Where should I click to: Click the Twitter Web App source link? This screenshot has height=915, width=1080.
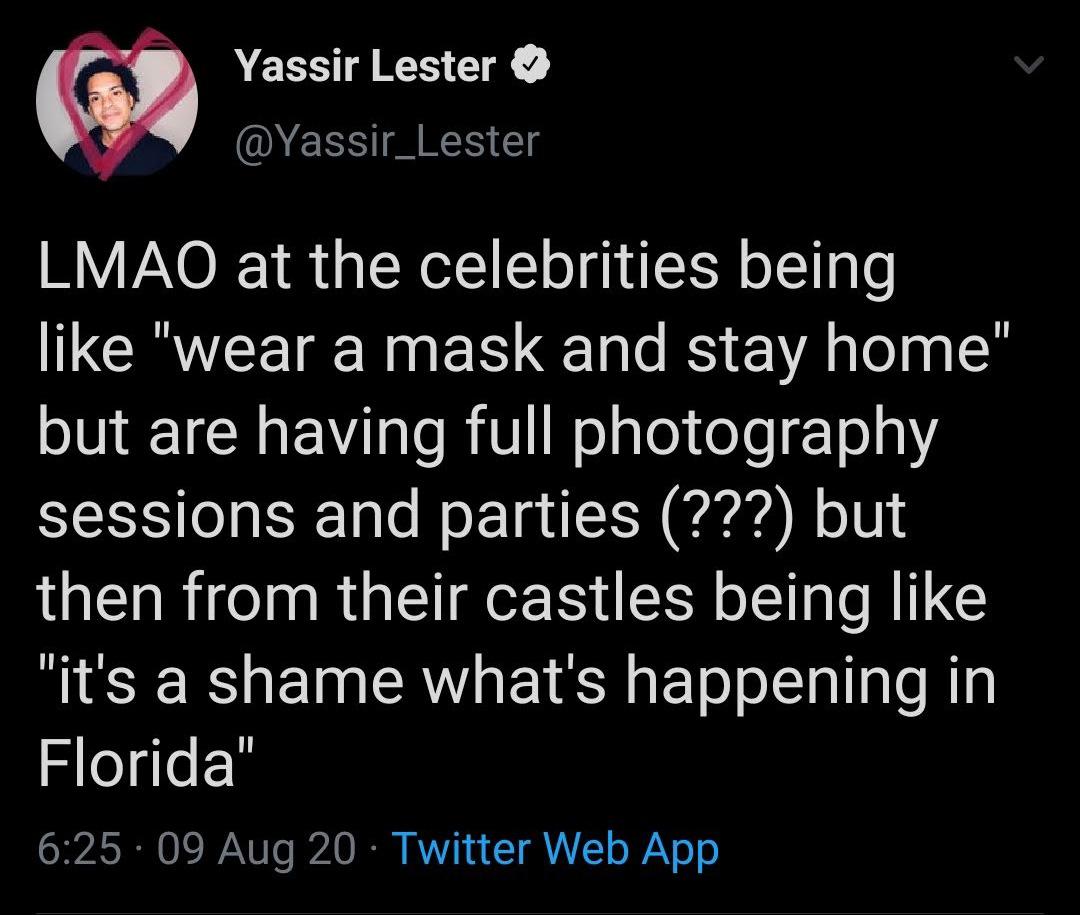click(x=555, y=848)
